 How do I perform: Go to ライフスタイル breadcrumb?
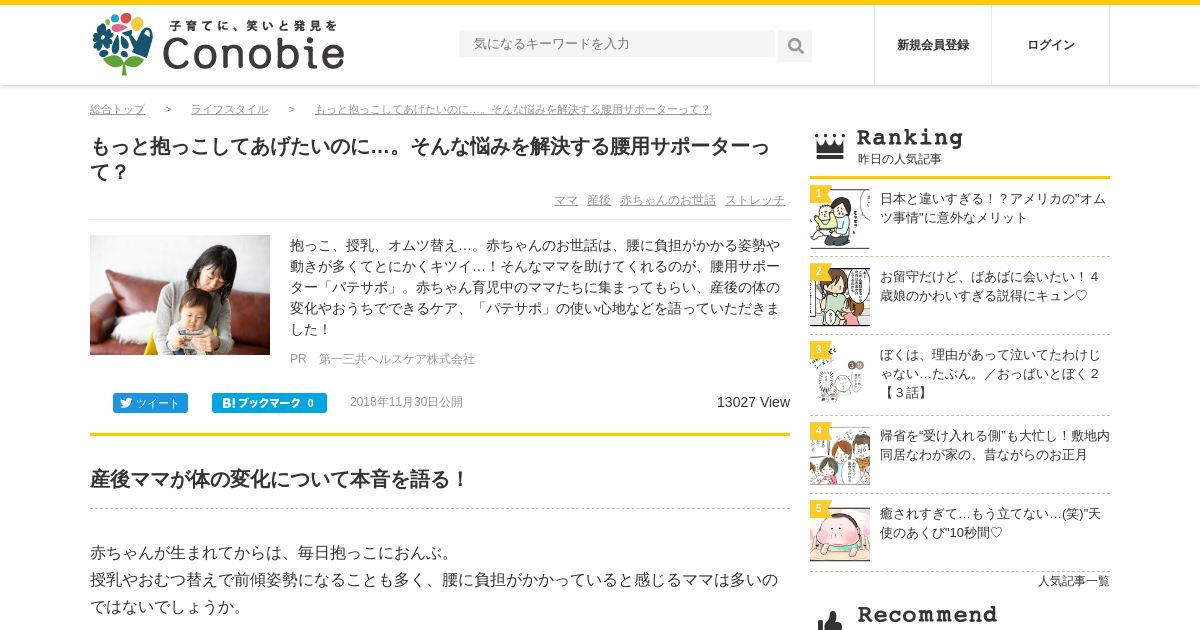229,110
